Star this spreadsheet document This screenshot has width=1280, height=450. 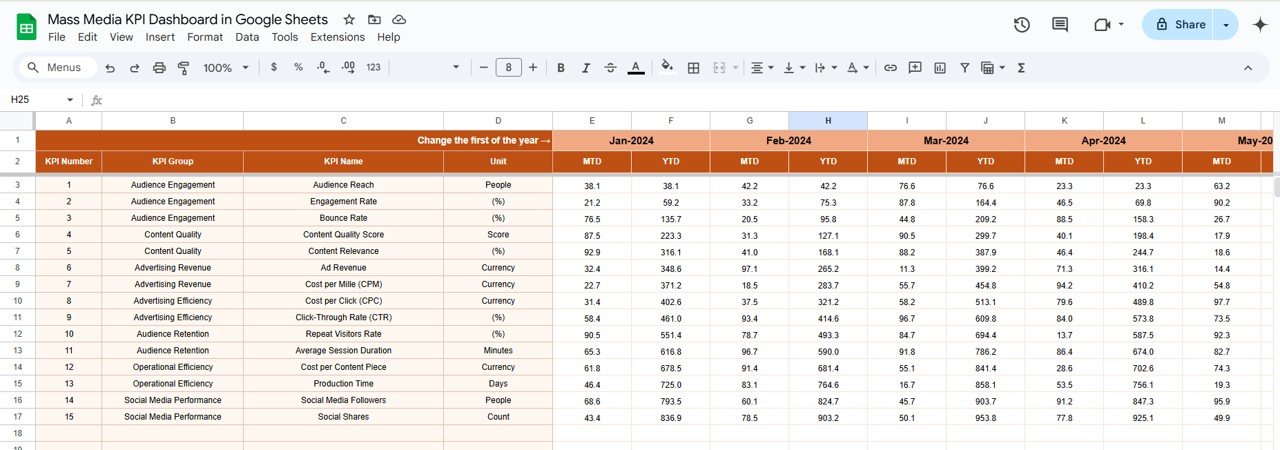(349, 20)
